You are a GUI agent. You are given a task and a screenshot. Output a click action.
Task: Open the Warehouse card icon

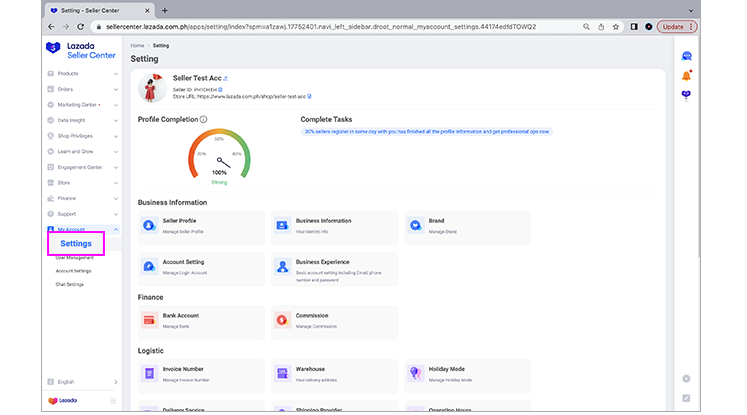tap(283, 374)
